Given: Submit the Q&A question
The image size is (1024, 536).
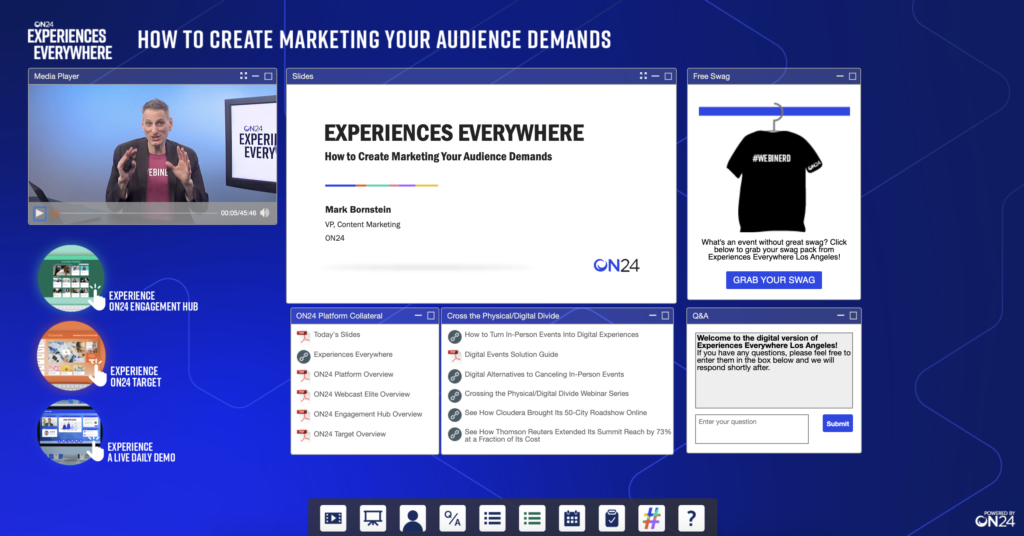Looking at the screenshot, I should [x=837, y=423].
